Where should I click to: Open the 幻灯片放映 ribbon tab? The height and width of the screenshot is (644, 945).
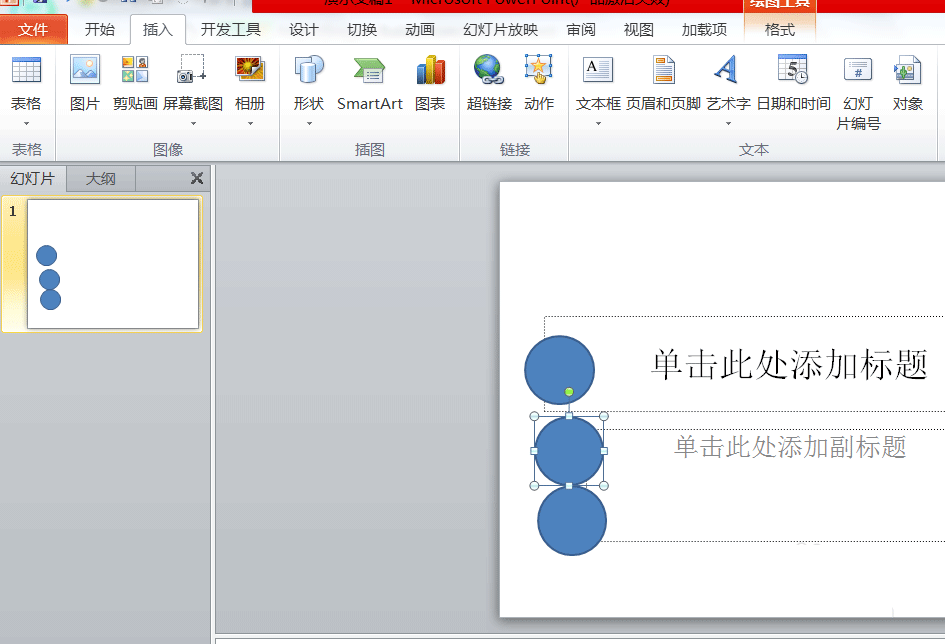click(500, 30)
